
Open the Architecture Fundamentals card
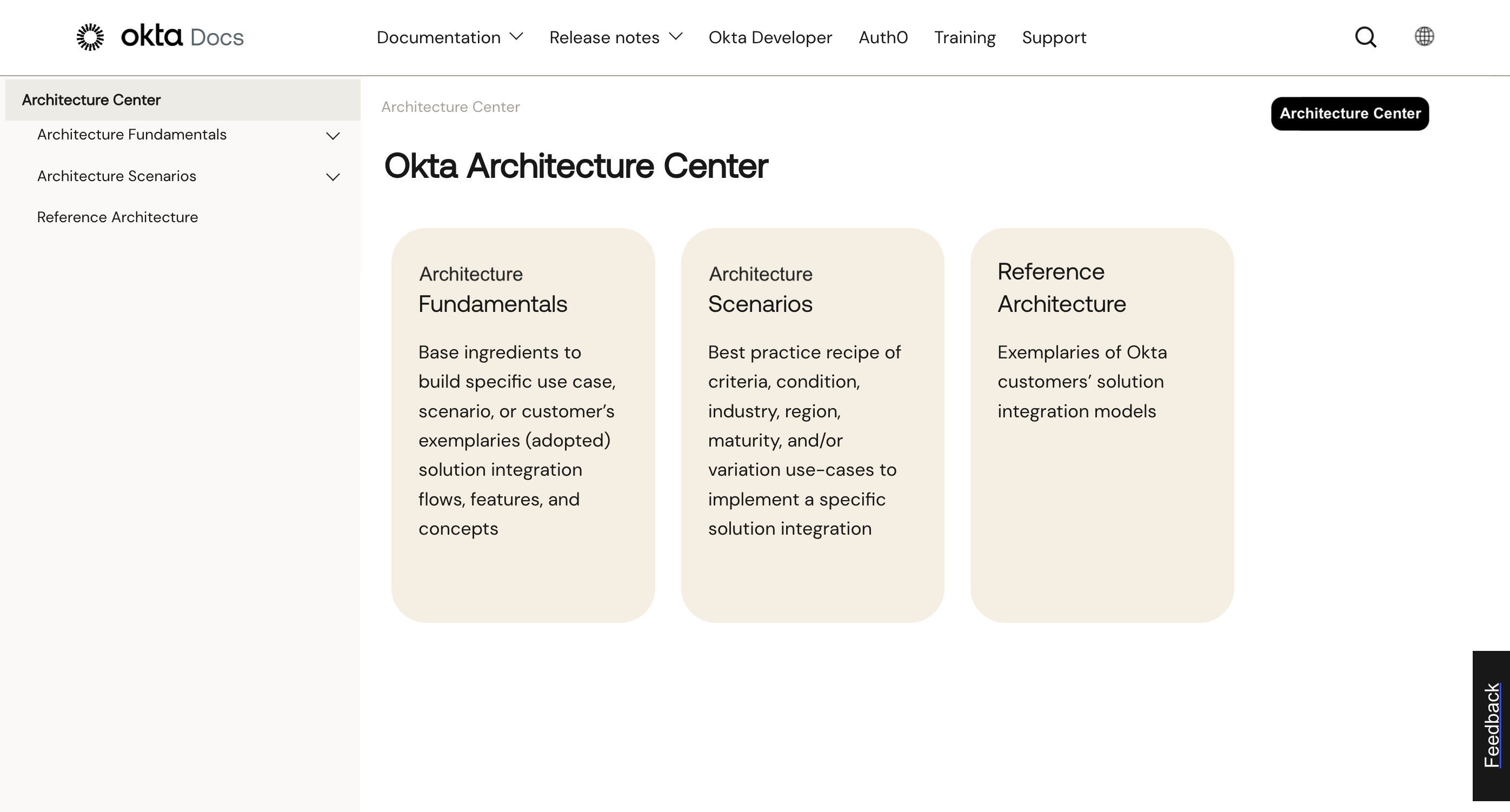(x=522, y=424)
